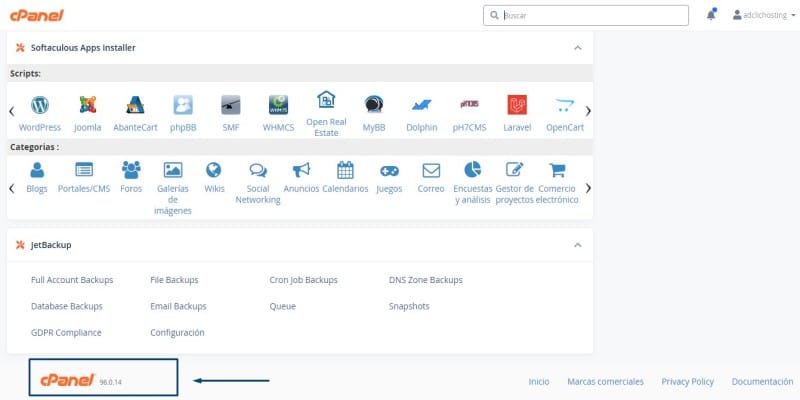Image resolution: width=800 pixels, height=400 pixels.
Task: Go to Inicio footer link
Action: pyautogui.click(x=539, y=382)
